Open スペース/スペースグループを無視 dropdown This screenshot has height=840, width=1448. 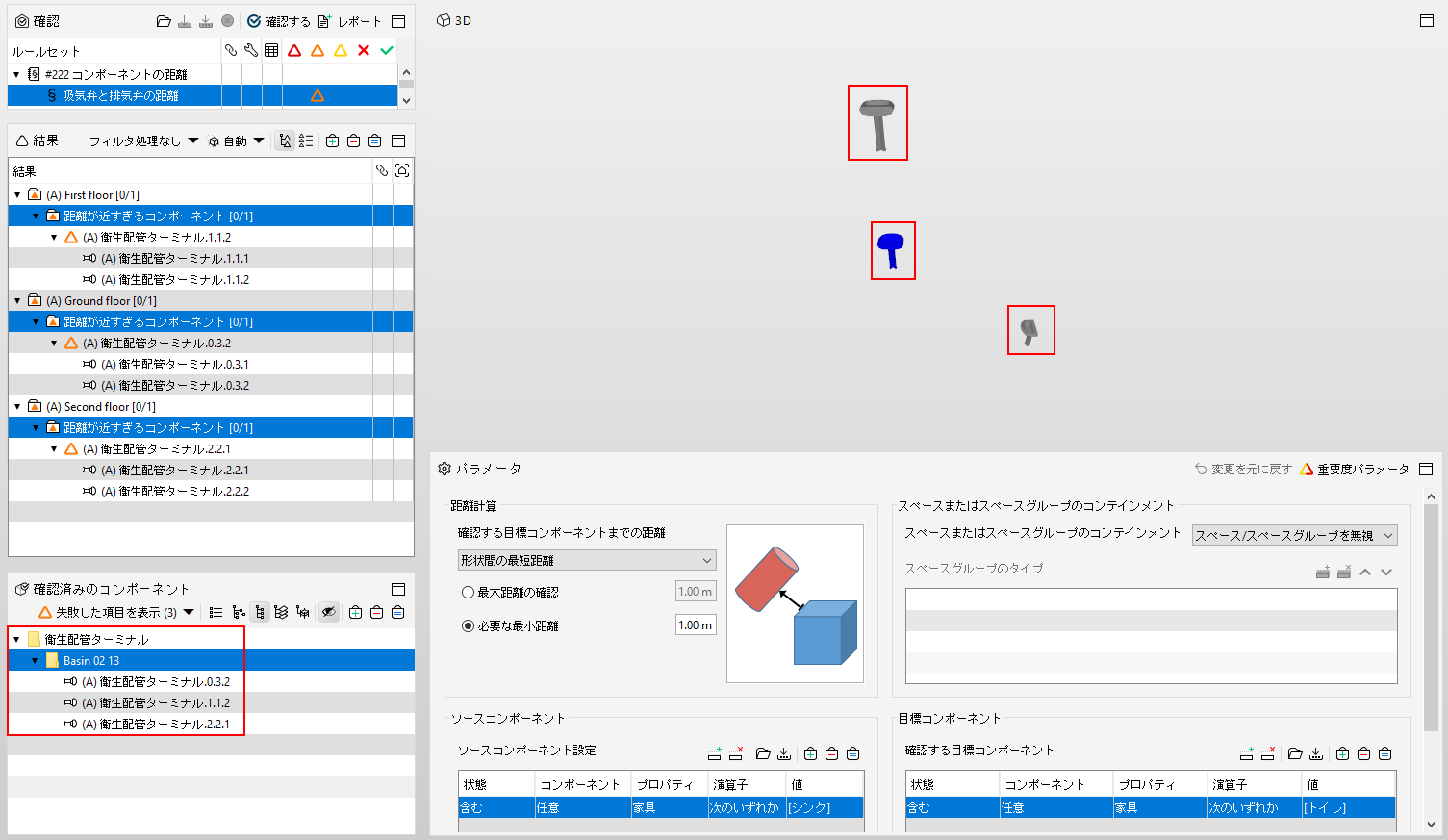(1294, 536)
